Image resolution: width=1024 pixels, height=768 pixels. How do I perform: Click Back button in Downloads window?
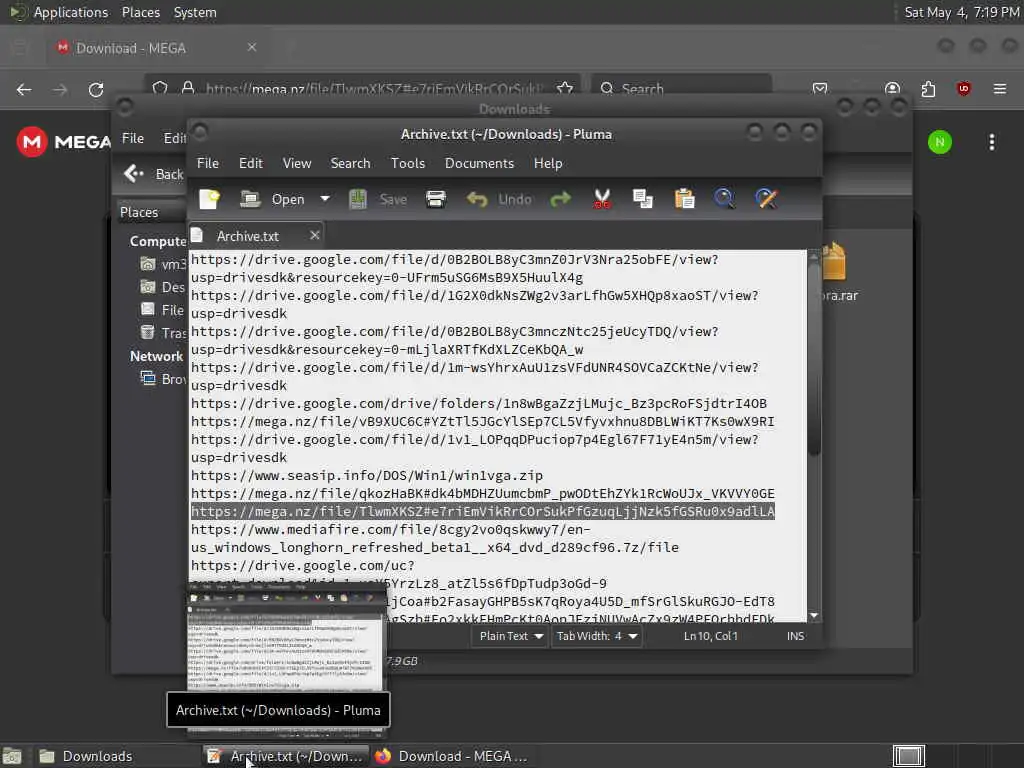(x=154, y=174)
